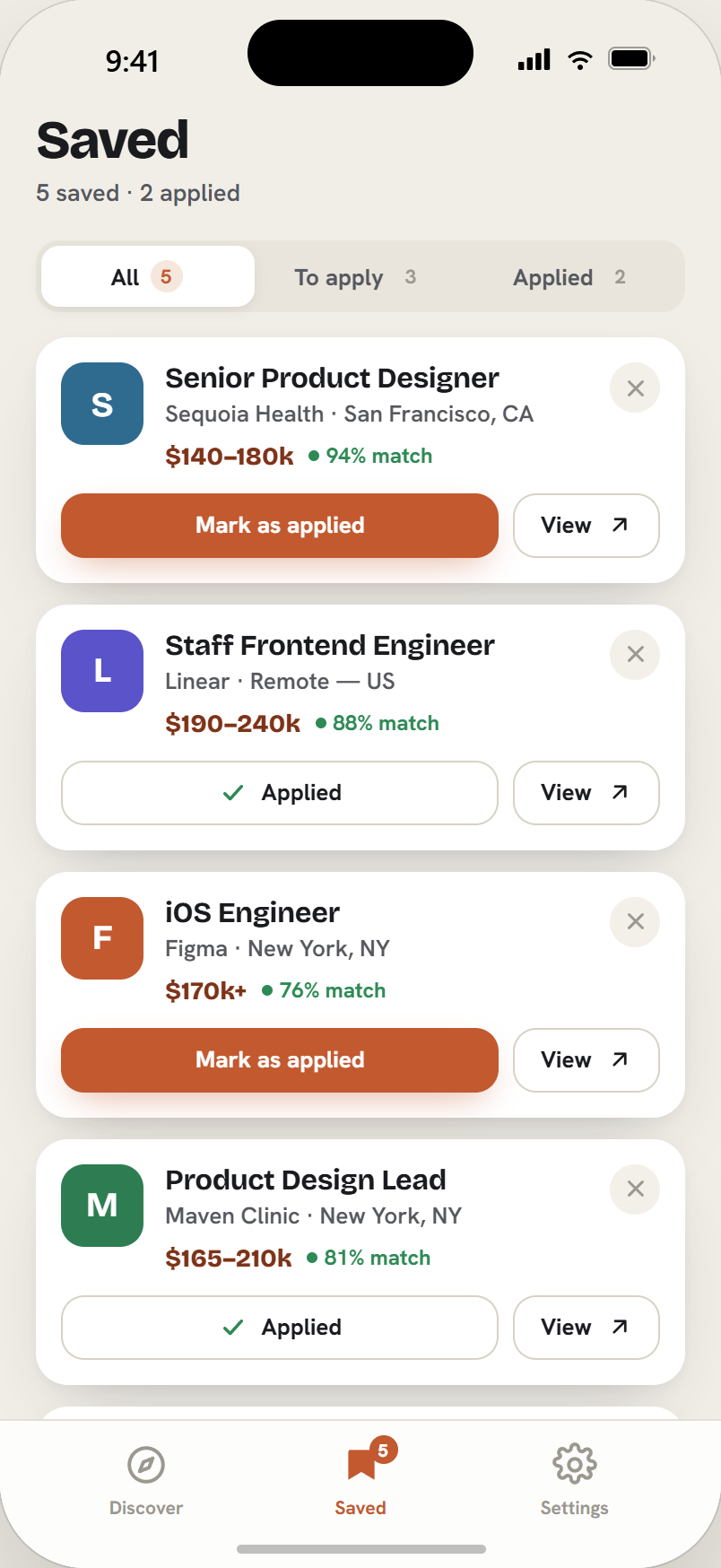Select the All filter tab
The image size is (721, 1568).
[148, 276]
